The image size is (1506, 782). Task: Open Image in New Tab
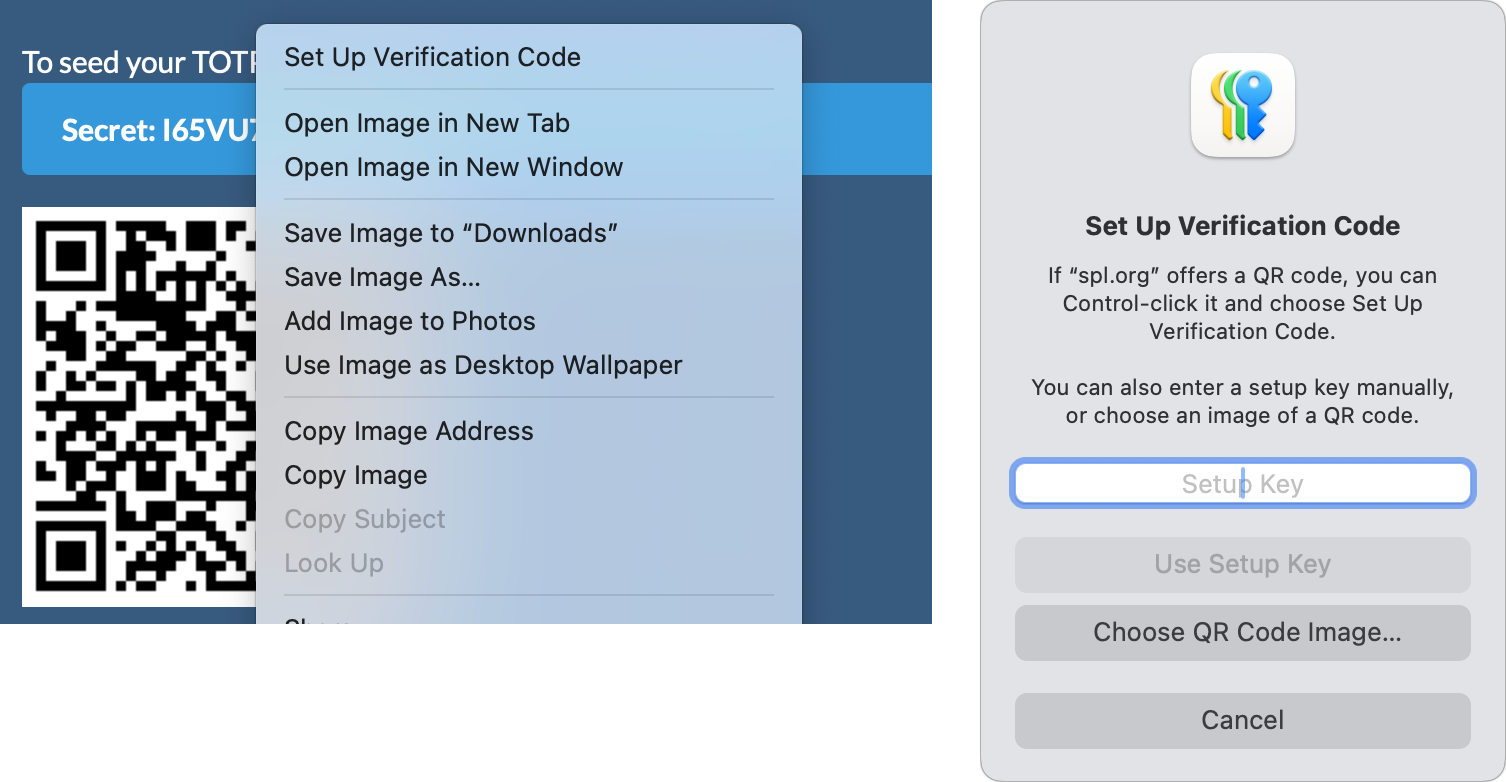tap(427, 123)
